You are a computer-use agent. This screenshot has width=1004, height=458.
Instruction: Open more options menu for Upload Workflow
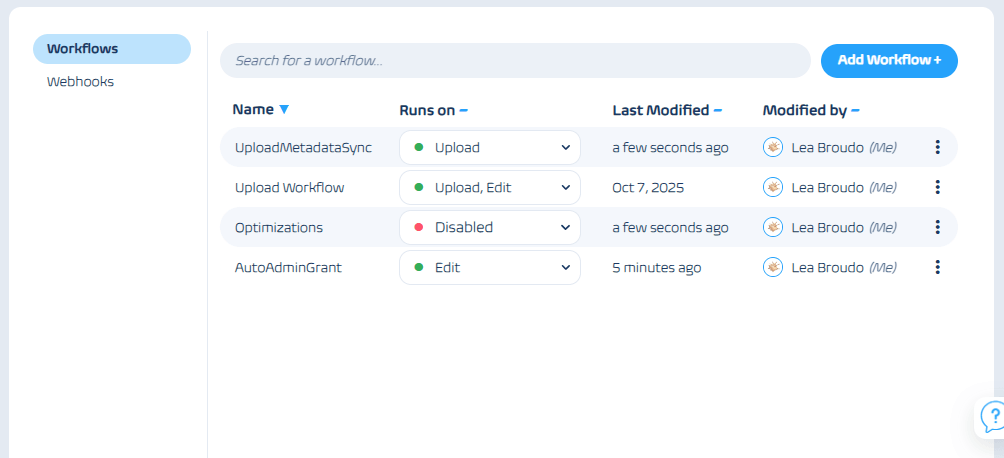(x=937, y=188)
